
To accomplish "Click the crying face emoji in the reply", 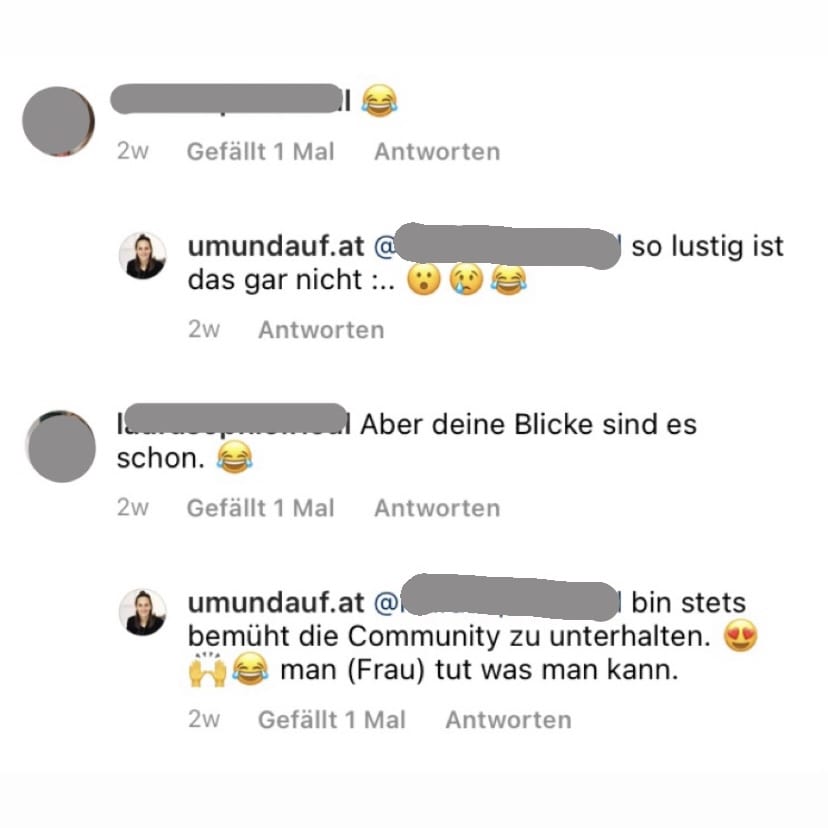I will pyautogui.click(x=466, y=279).
